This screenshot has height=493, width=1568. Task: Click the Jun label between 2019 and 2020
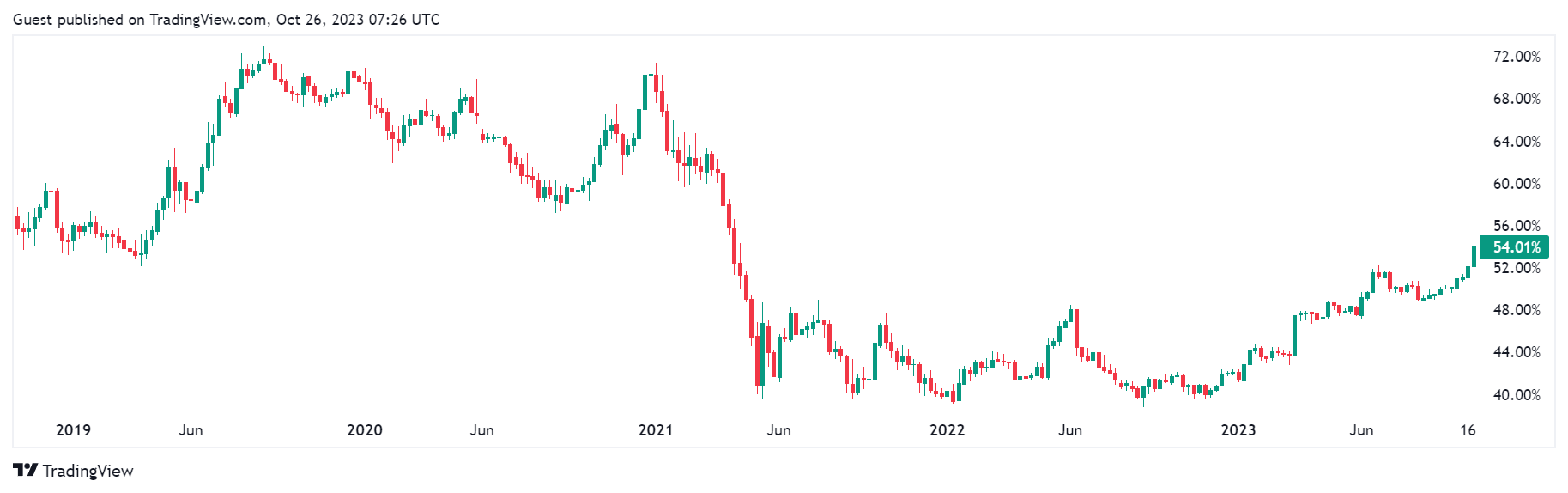191,430
